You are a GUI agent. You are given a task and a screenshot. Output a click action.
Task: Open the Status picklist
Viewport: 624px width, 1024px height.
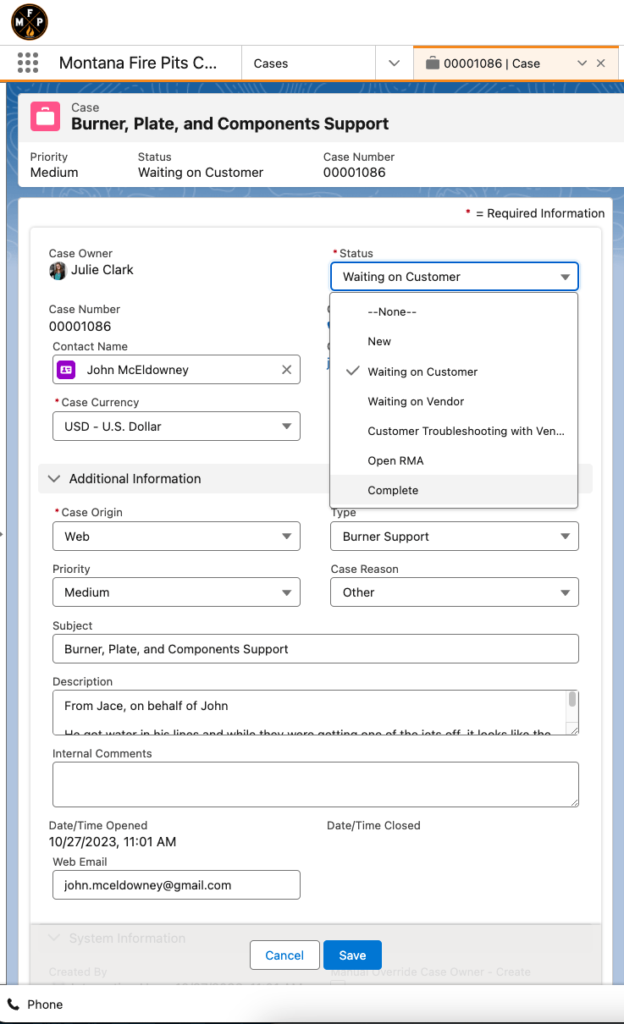click(x=454, y=277)
